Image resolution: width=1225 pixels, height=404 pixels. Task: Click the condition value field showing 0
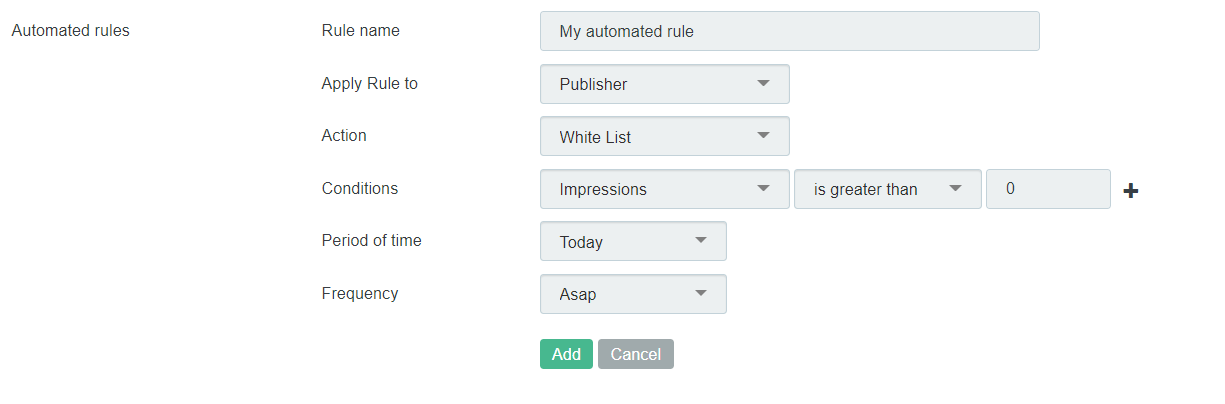(1048, 189)
